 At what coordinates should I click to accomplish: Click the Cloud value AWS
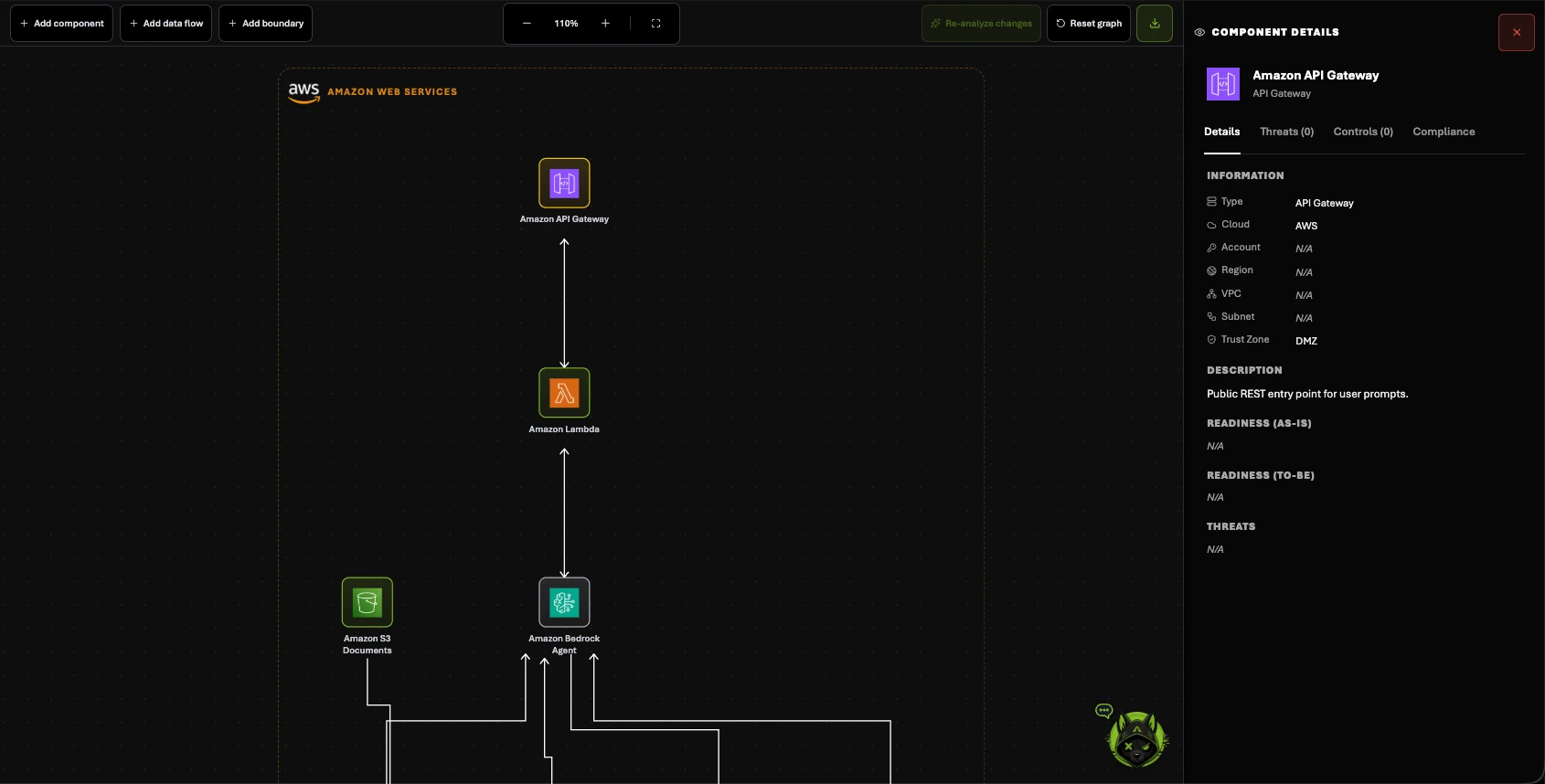click(1306, 226)
